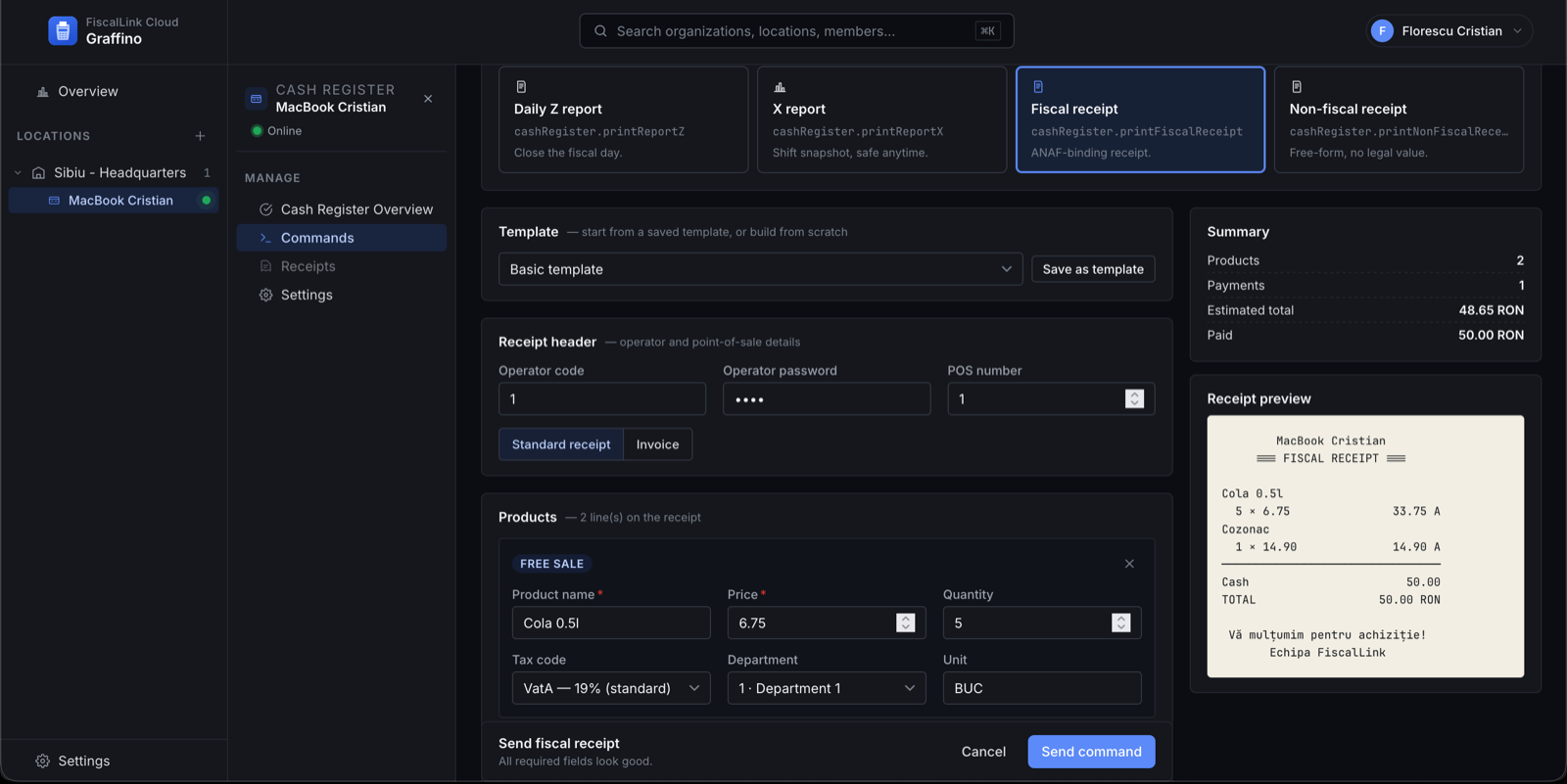Select the Daily Z report command card
Screen dimensions: 1567x784
(x=623, y=119)
